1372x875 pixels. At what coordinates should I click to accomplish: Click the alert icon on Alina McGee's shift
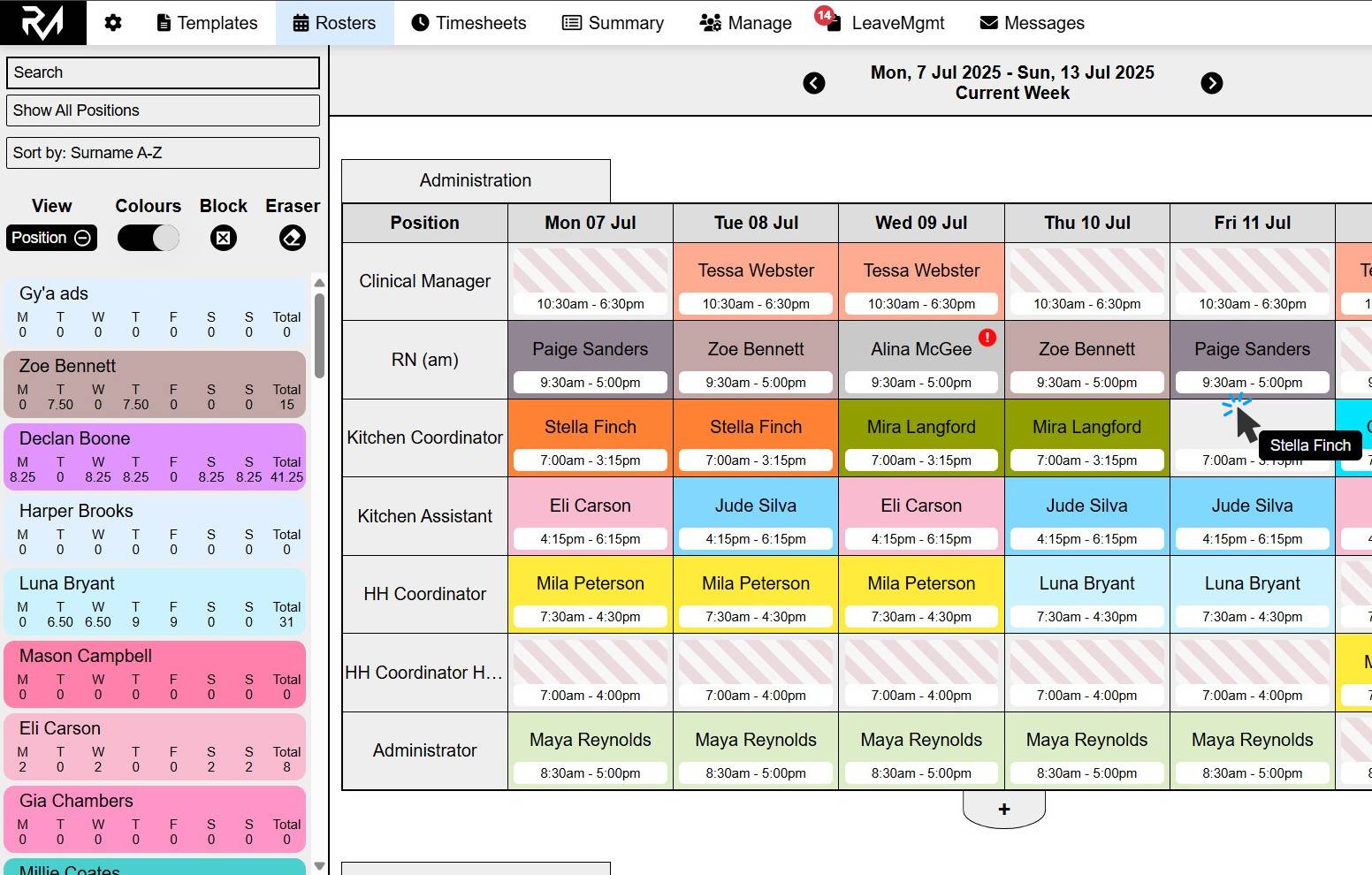tap(987, 338)
